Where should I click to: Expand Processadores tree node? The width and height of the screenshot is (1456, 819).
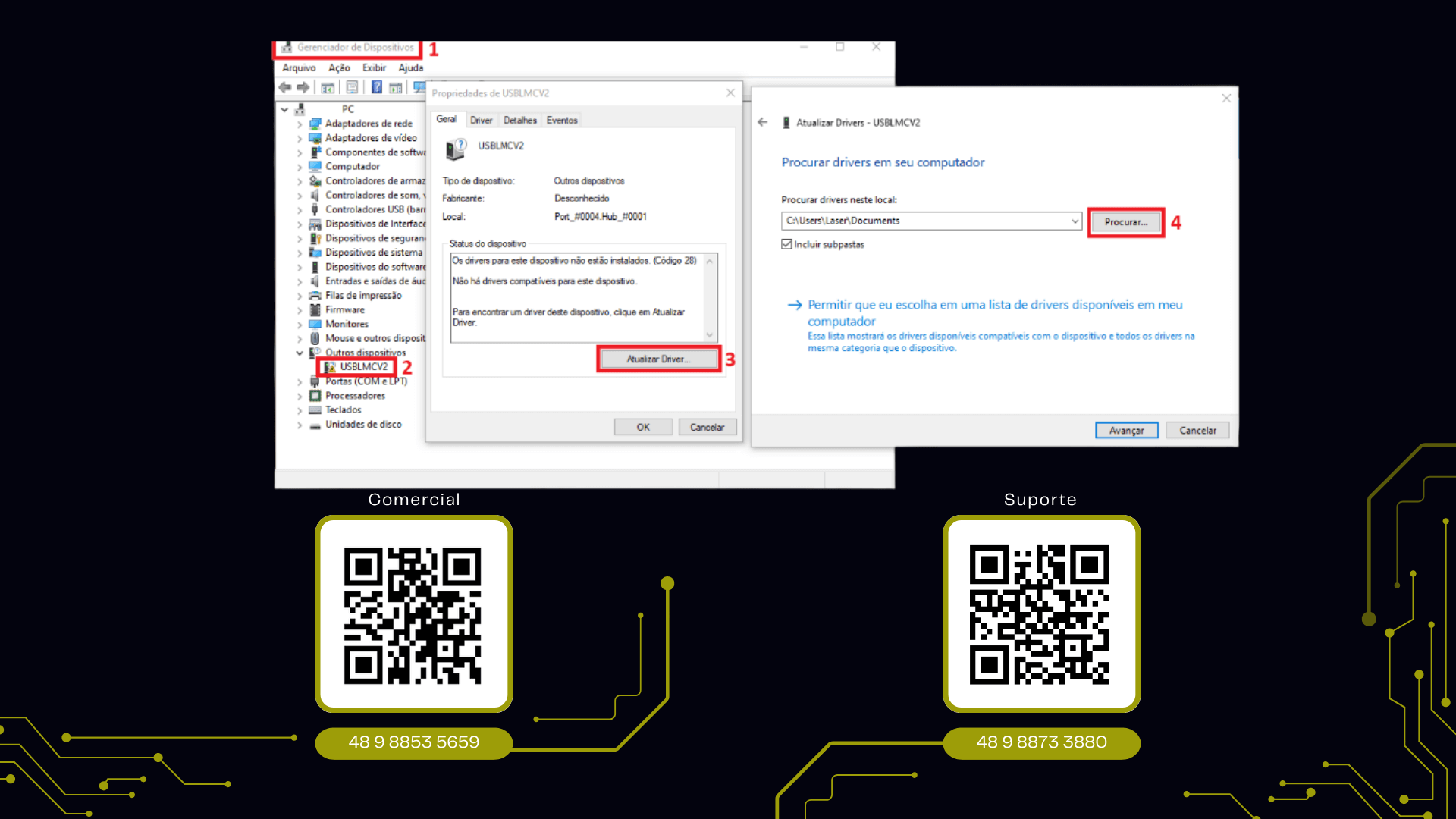tap(300, 397)
